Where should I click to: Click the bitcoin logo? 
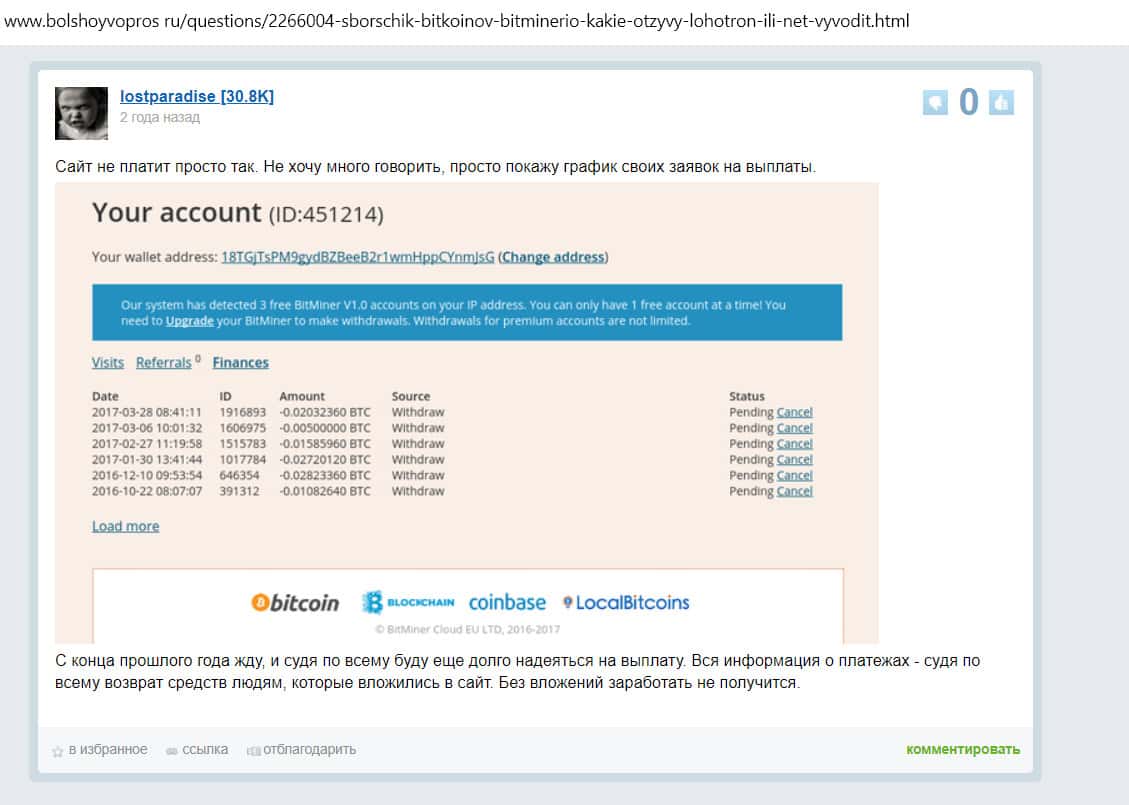[x=294, y=603]
